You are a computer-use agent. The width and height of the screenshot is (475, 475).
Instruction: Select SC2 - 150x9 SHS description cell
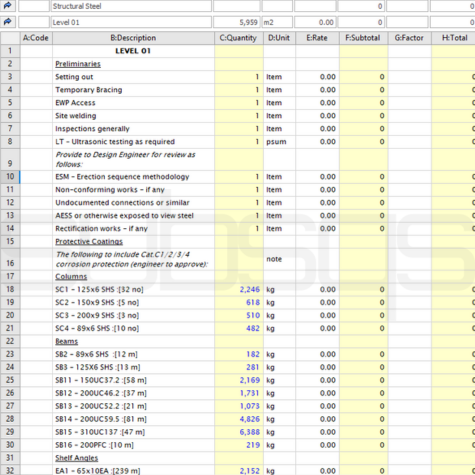coord(133,302)
